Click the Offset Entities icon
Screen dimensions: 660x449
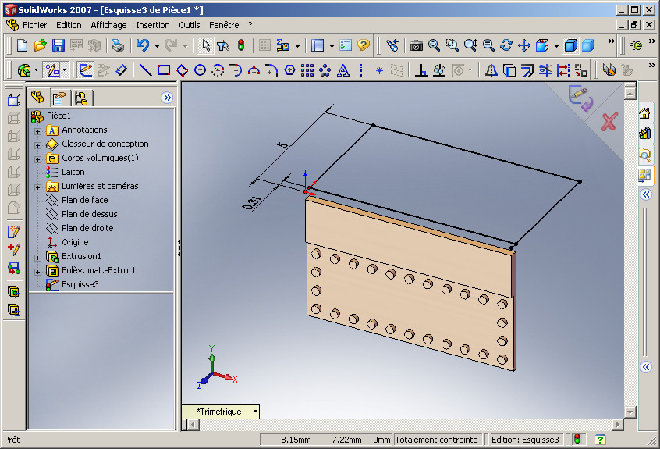coord(527,70)
